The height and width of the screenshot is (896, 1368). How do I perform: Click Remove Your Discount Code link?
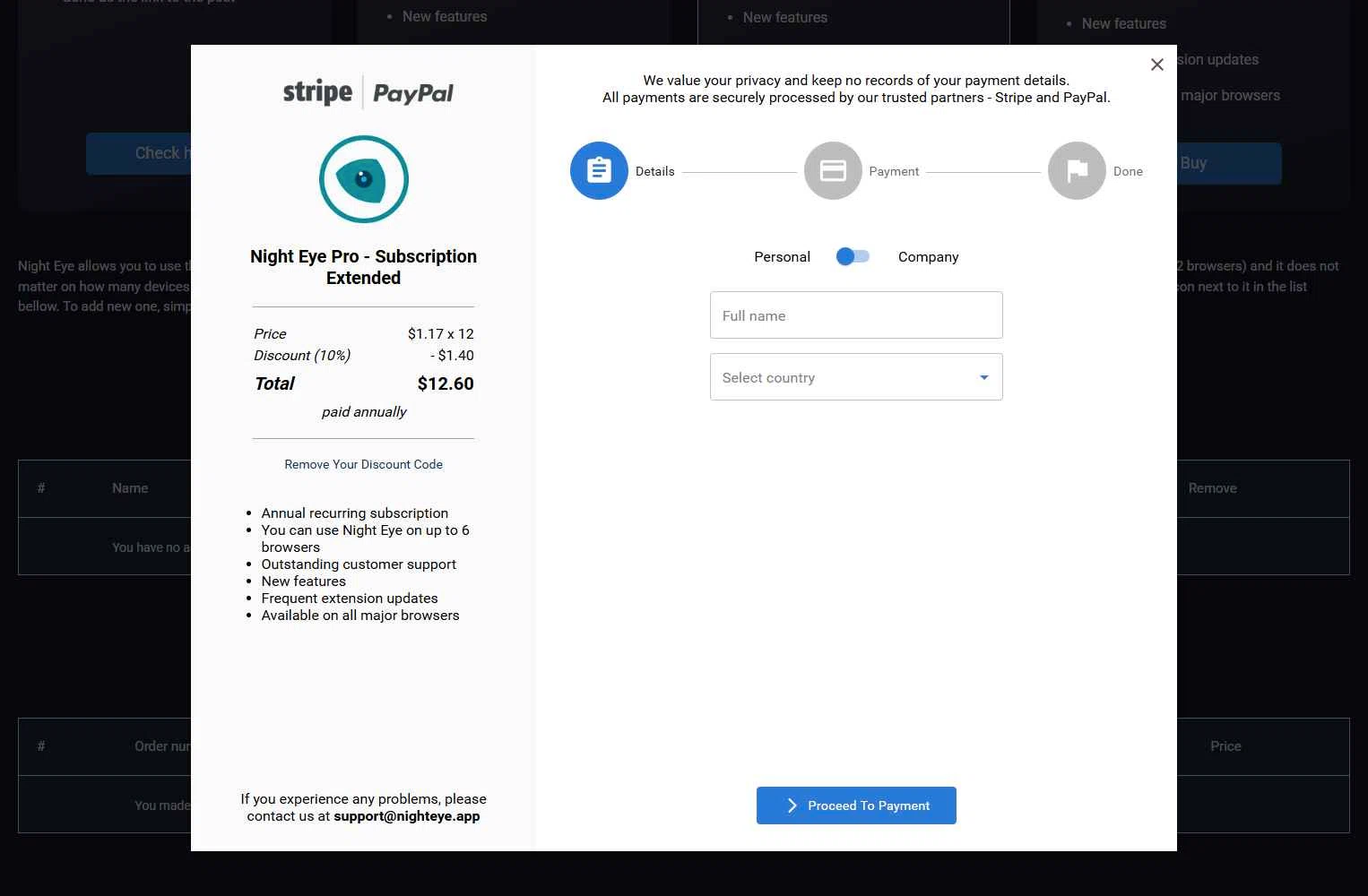(x=363, y=464)
